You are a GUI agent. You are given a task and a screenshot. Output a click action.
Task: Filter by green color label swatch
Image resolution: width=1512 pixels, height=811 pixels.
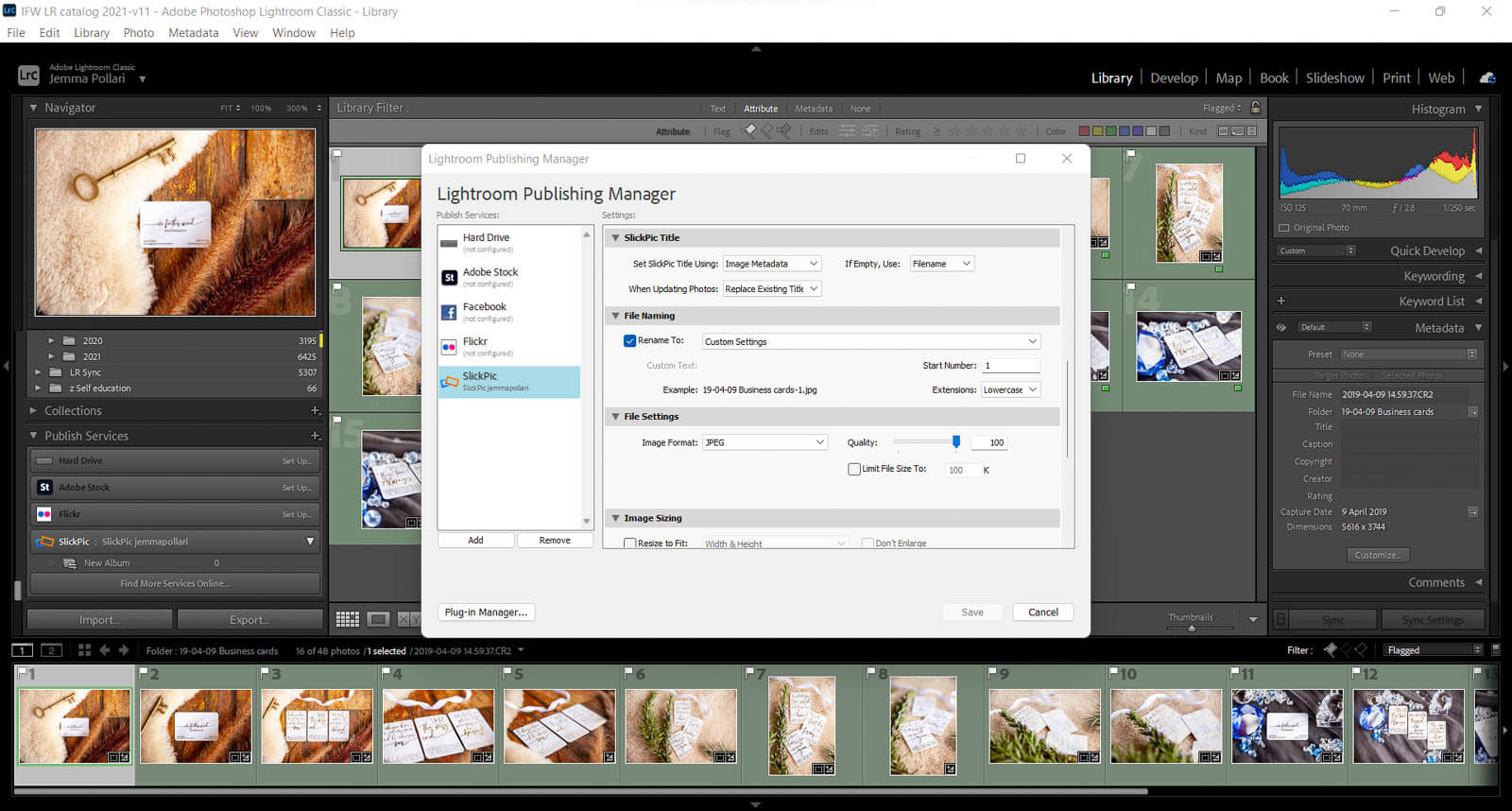(1110, 131)
